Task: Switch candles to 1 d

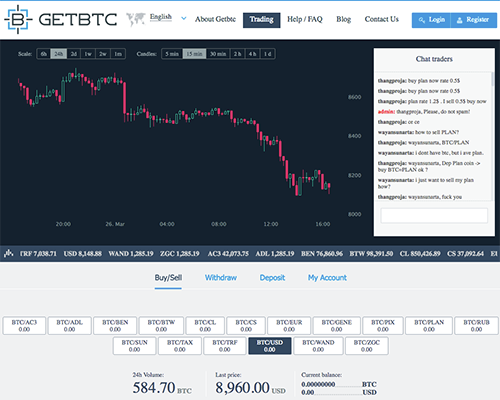Action: (x=268, y=54)
